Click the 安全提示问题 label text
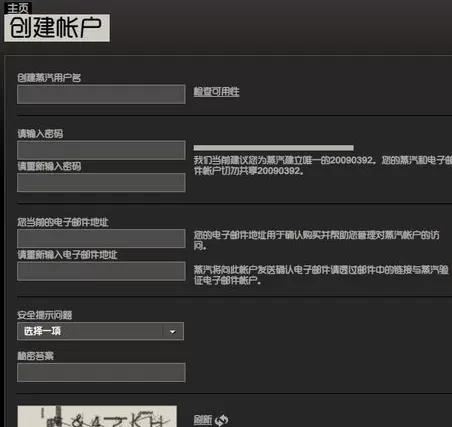The image size is (452, 427). pyautogui.click(x=45, y=315)
